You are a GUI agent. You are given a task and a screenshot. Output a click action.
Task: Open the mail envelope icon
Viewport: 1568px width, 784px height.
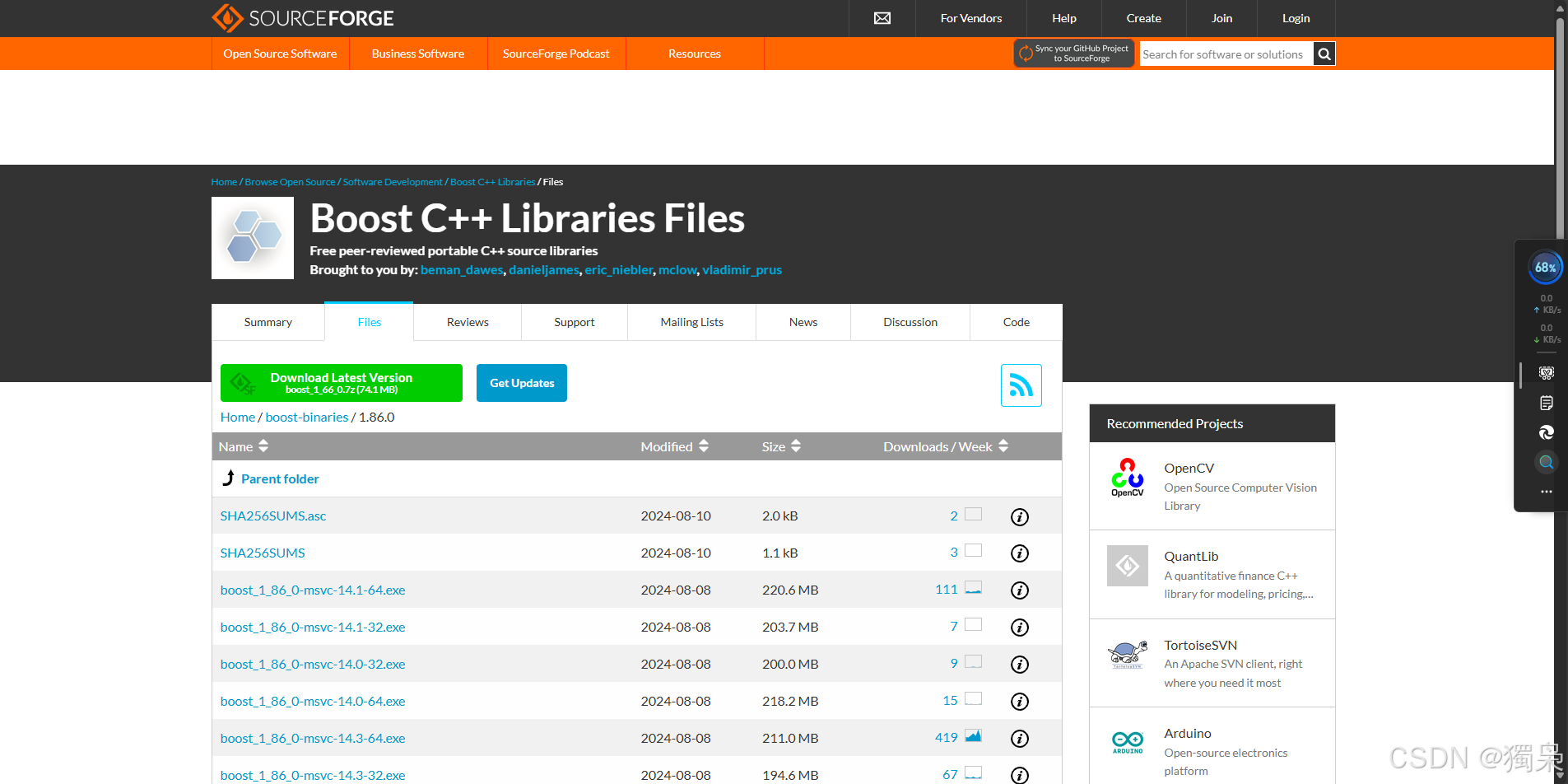click(882, 18)
